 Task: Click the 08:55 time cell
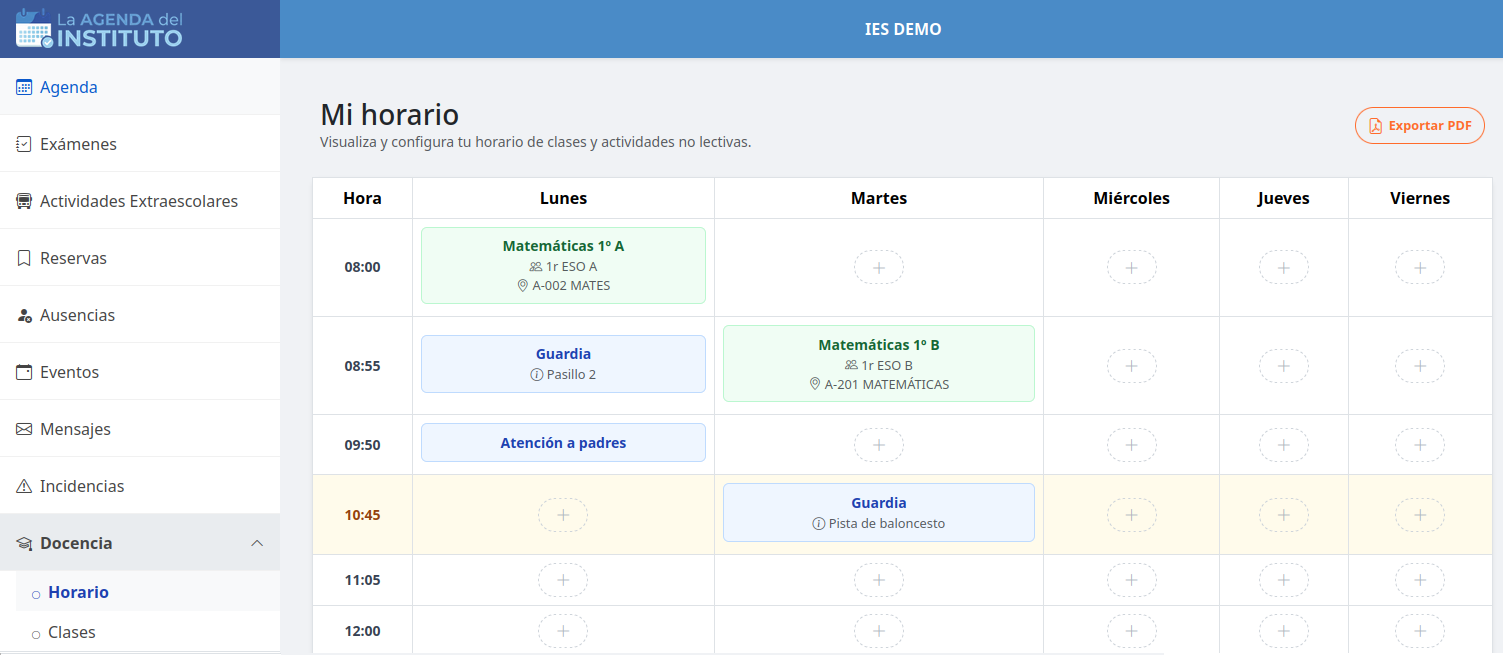click(x=362, y=366)
